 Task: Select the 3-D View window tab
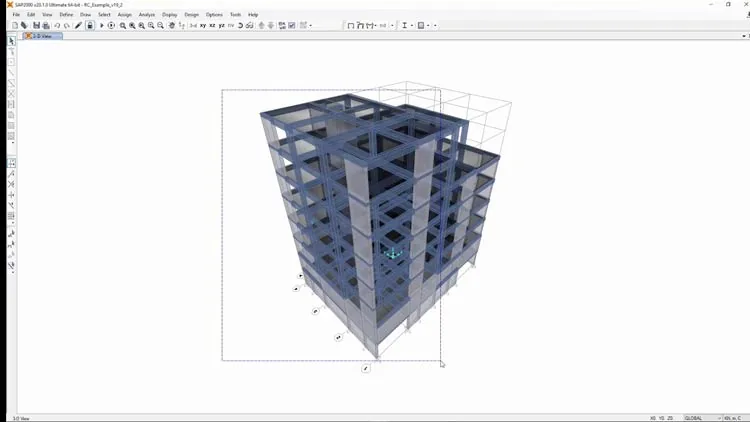coord(43,36)
